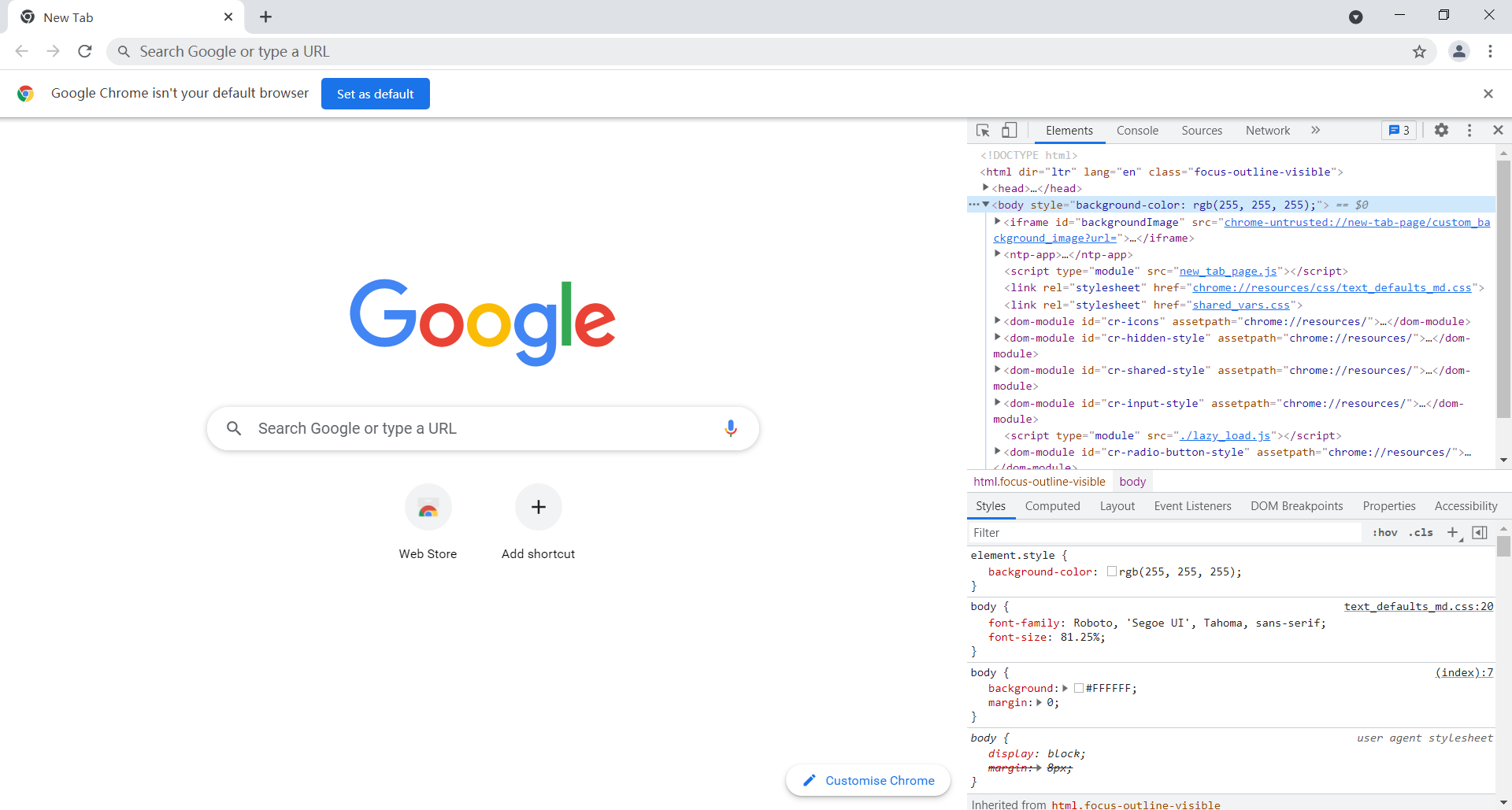Switch to the Sources tab
The image size is (1512, 810).
pyautogui.click(x=1202, y=131)
